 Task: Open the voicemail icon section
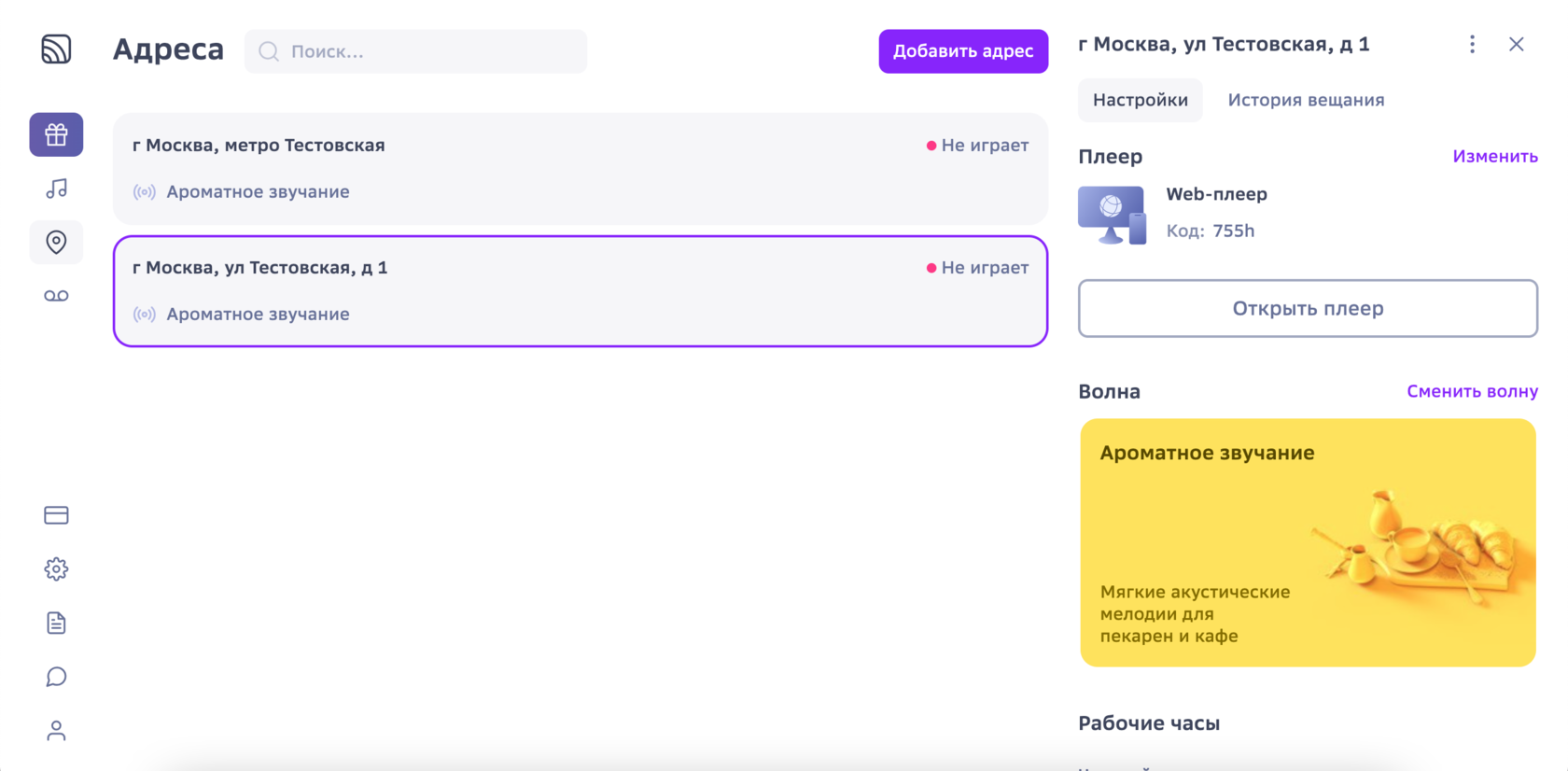tap(56, 296)
